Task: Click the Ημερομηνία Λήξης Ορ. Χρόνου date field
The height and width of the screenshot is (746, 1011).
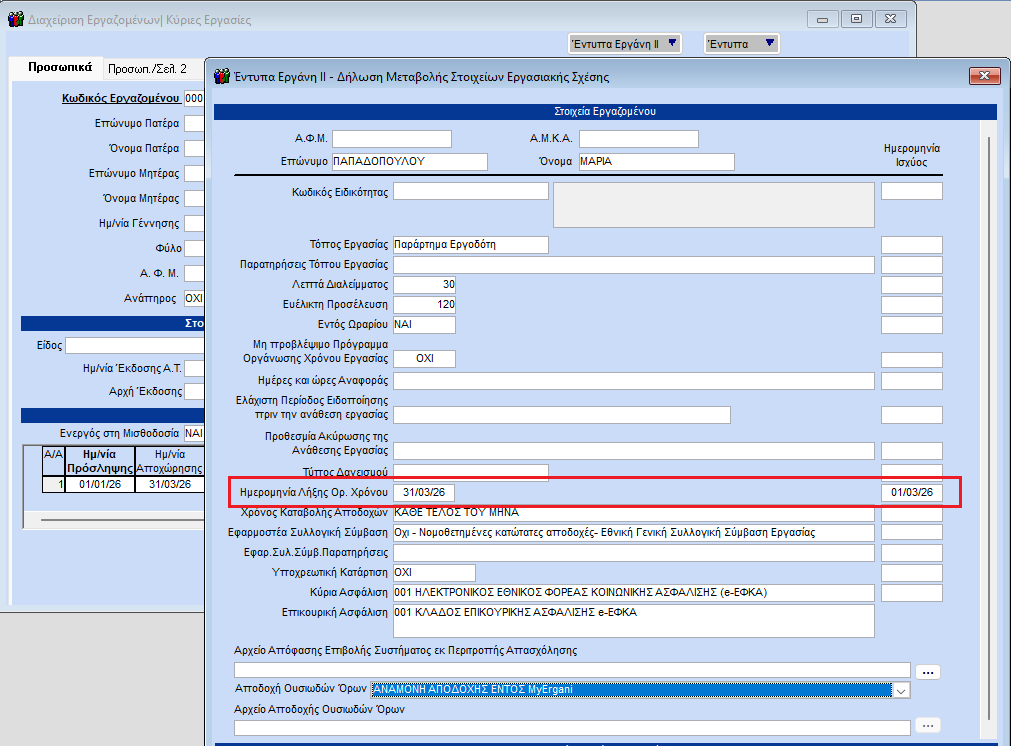Action: [x=425, y=493]
